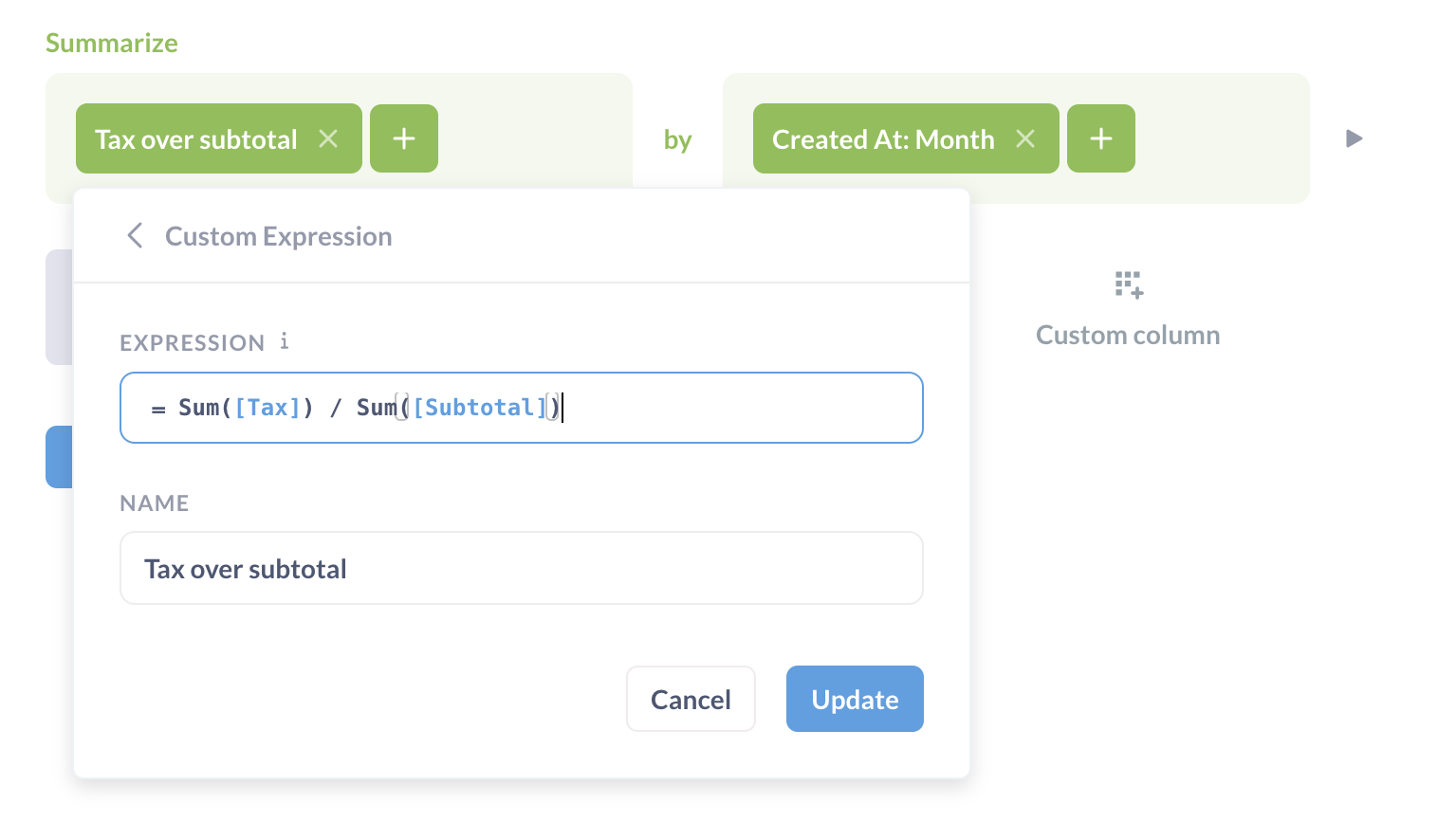1438x840 pixels.
Task: Show expression help info icon
Action: point(284,341)
